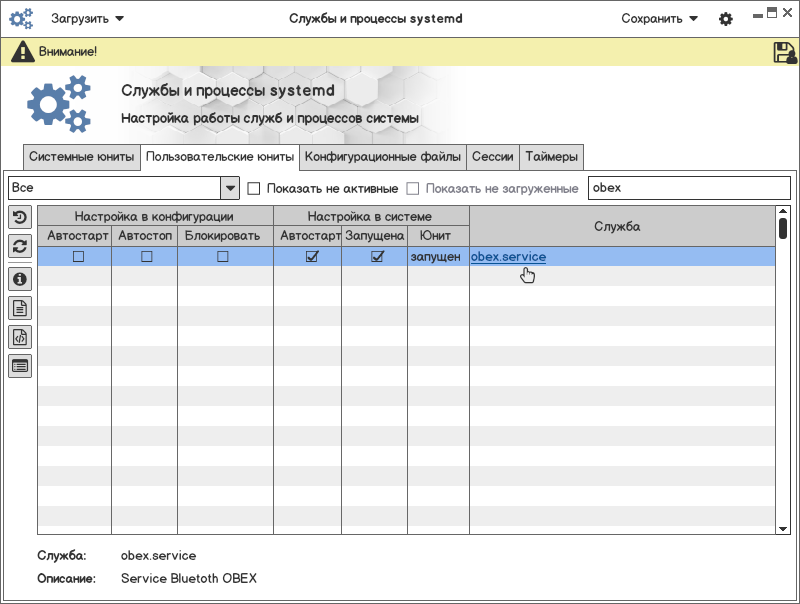Click the text document icon in sidebar
This screenshot has height=604, width=800.
pos(20,308)
